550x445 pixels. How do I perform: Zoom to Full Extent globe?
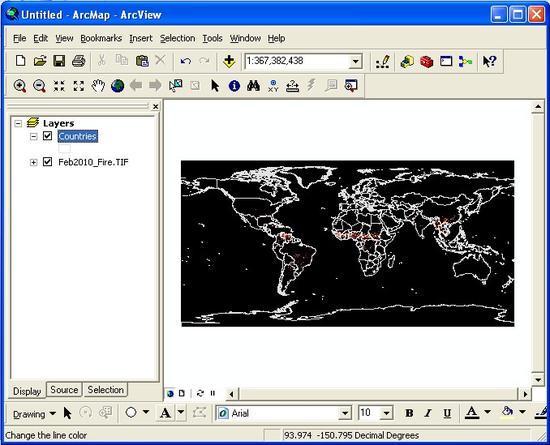pyautogui.click(x=118, y=86)
